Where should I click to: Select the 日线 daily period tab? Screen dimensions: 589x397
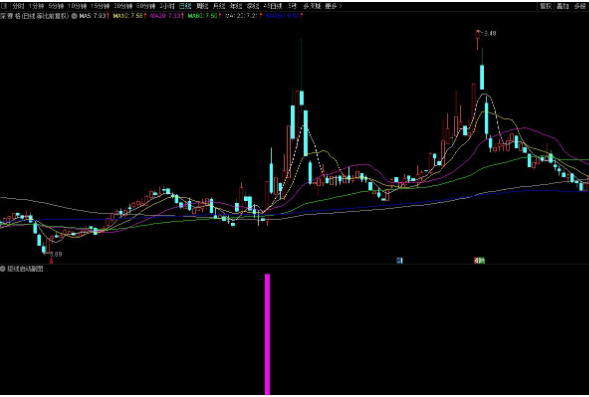pyautogui.click(x=185, y=6)
